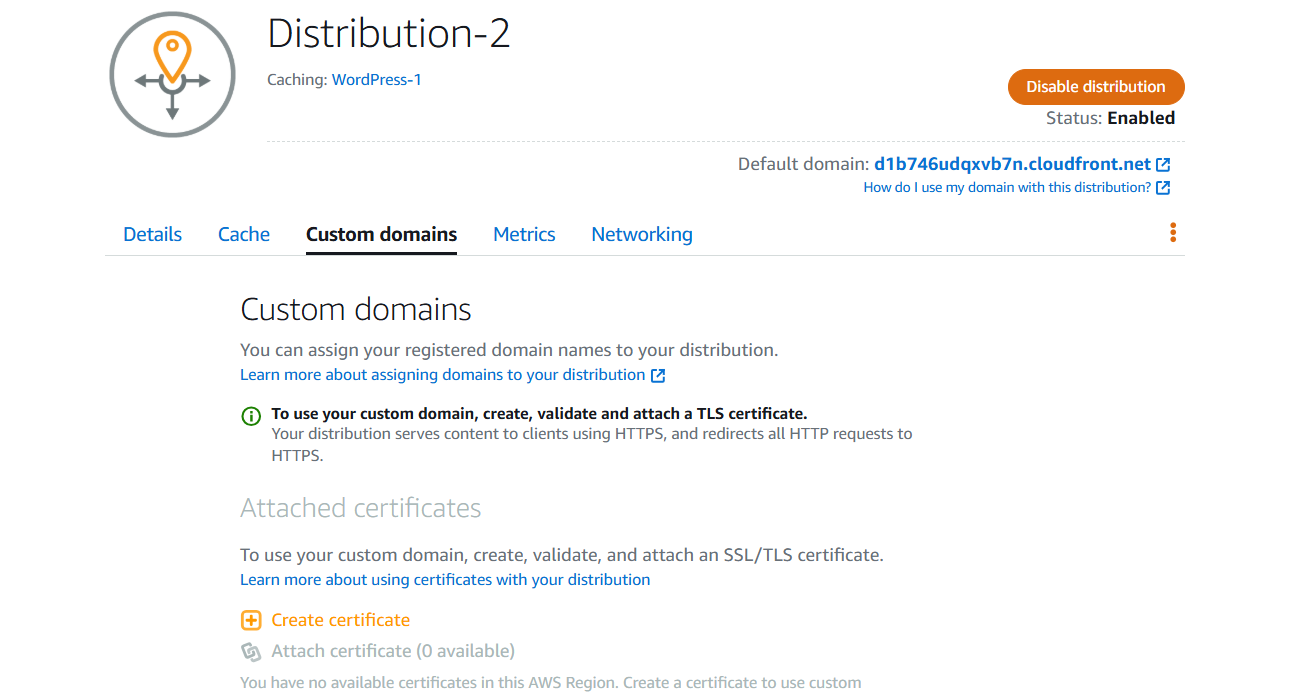Open the three-dot actions menu
The width and height of the screenshot is (1296, 697).
tap(1172, 234)
